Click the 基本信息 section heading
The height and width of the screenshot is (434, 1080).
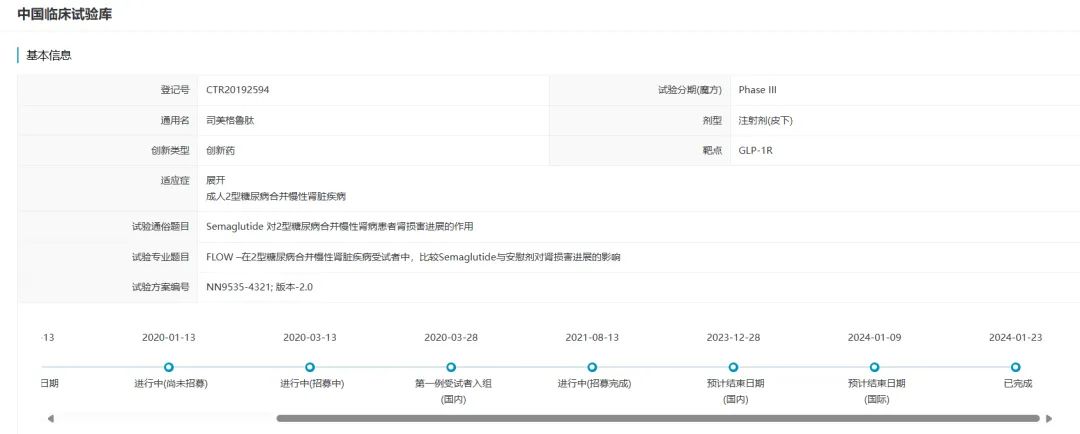(49, 55)
